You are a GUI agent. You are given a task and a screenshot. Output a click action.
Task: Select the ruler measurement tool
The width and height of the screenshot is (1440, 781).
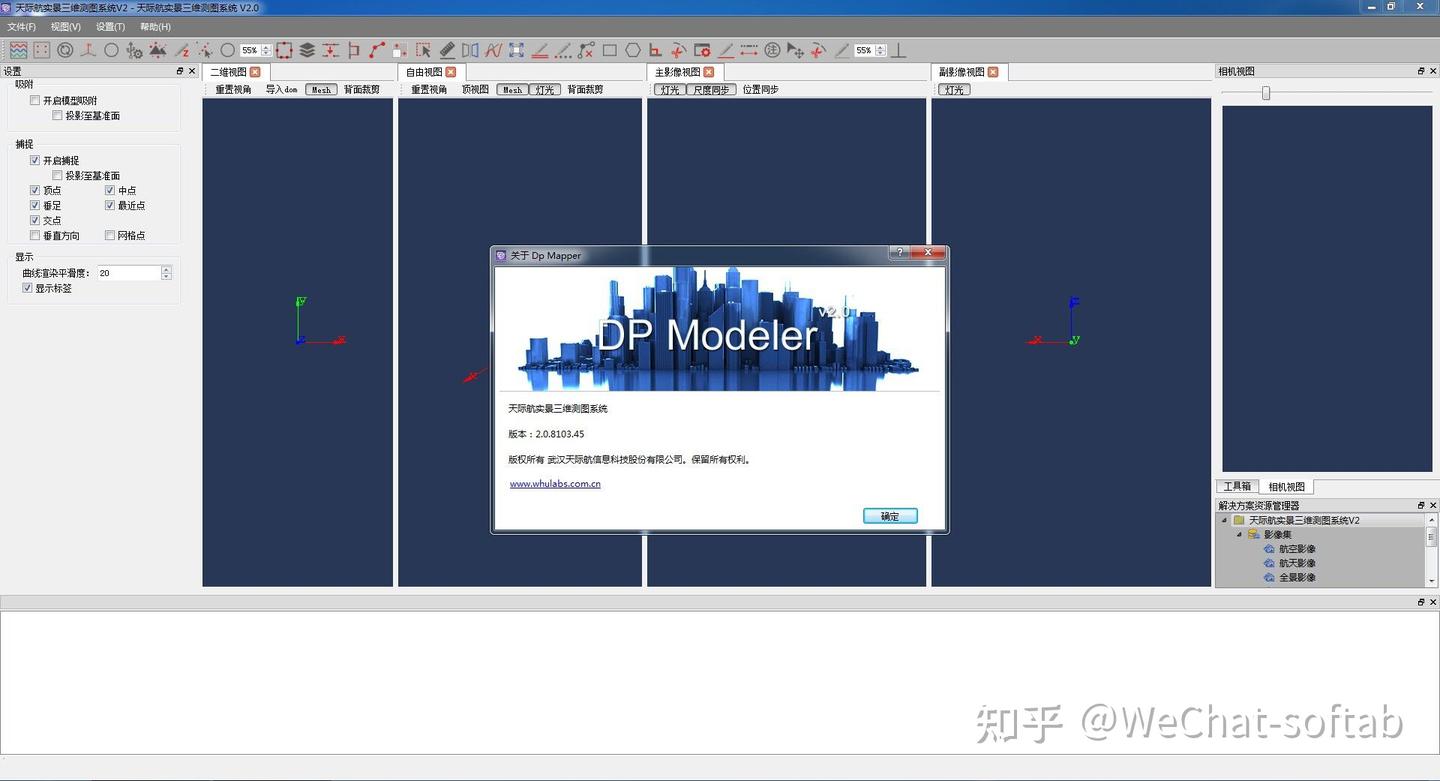tap(448, 49)
